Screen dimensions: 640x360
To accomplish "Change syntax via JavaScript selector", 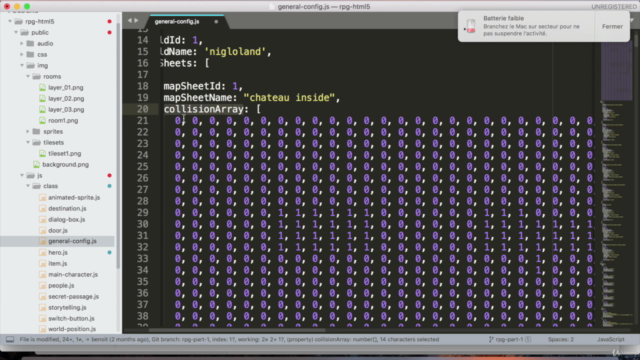I will click(x=611, y=339).
